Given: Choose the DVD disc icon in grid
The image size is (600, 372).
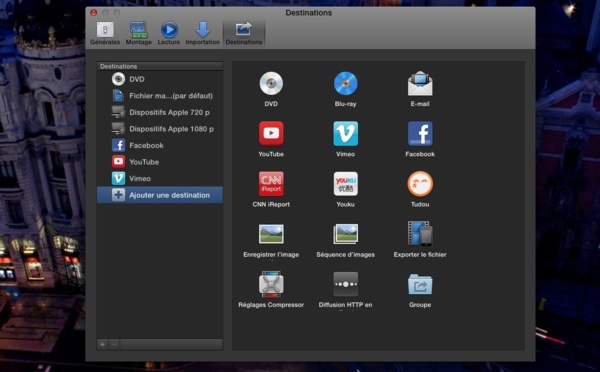Looking at the screenshot, I should 271,83.
